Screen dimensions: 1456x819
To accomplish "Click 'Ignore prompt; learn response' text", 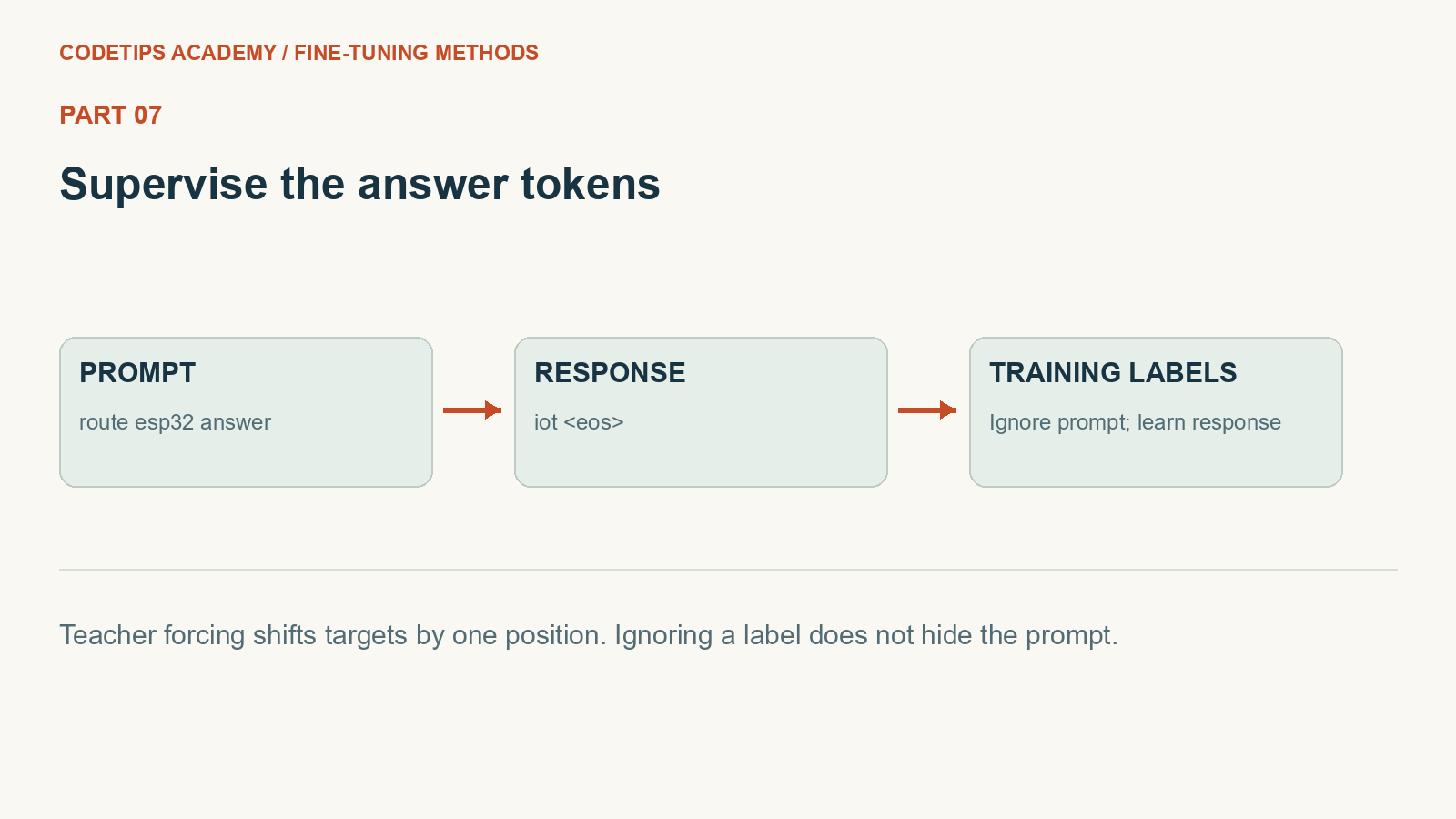I will click(x=1135, y=422).
